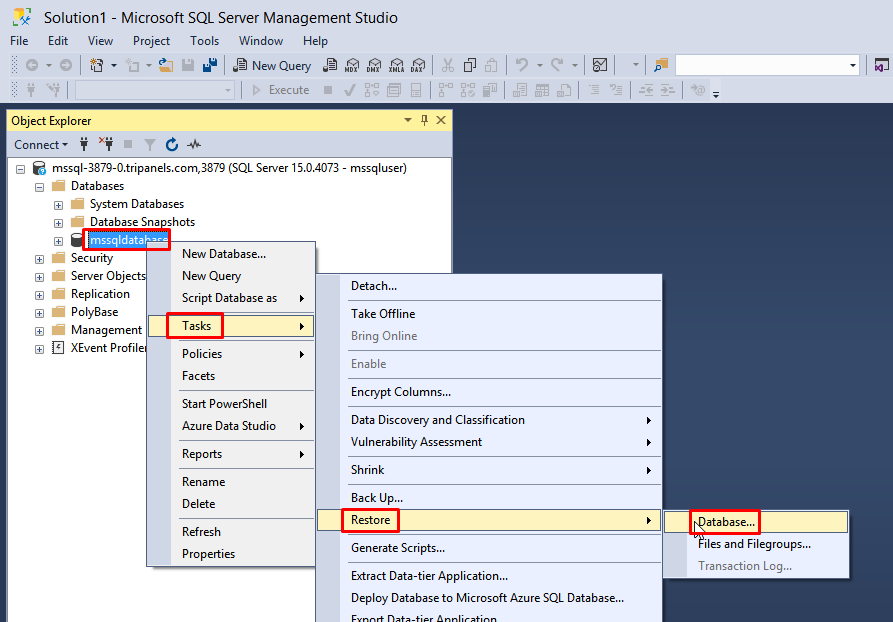Choose Back Up... from the Tasks submenu
The image size is (893, 622).
pos(376,498)
